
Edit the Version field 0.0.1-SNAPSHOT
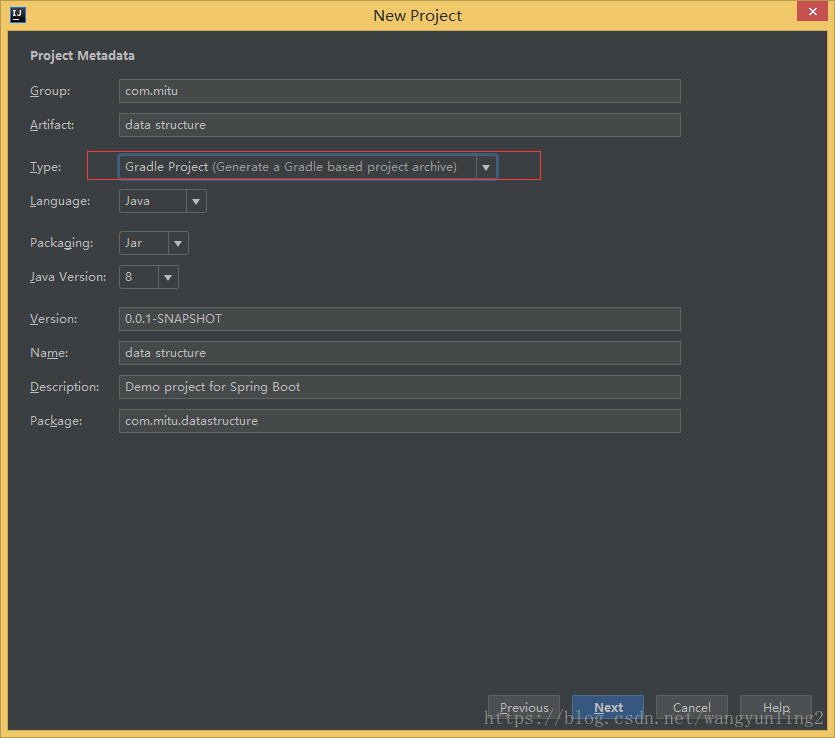coord(399,319)
